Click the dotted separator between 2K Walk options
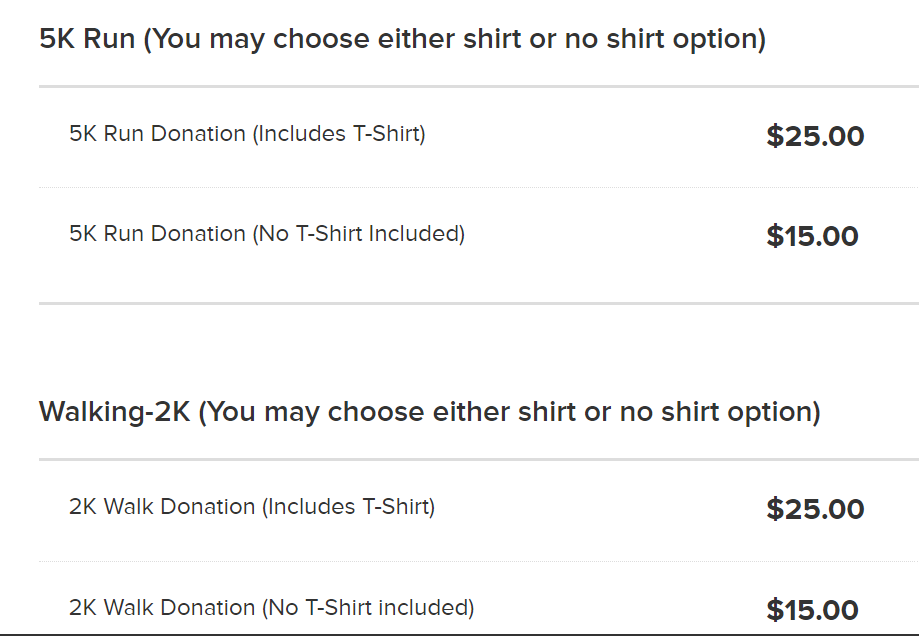 point(479,562)
